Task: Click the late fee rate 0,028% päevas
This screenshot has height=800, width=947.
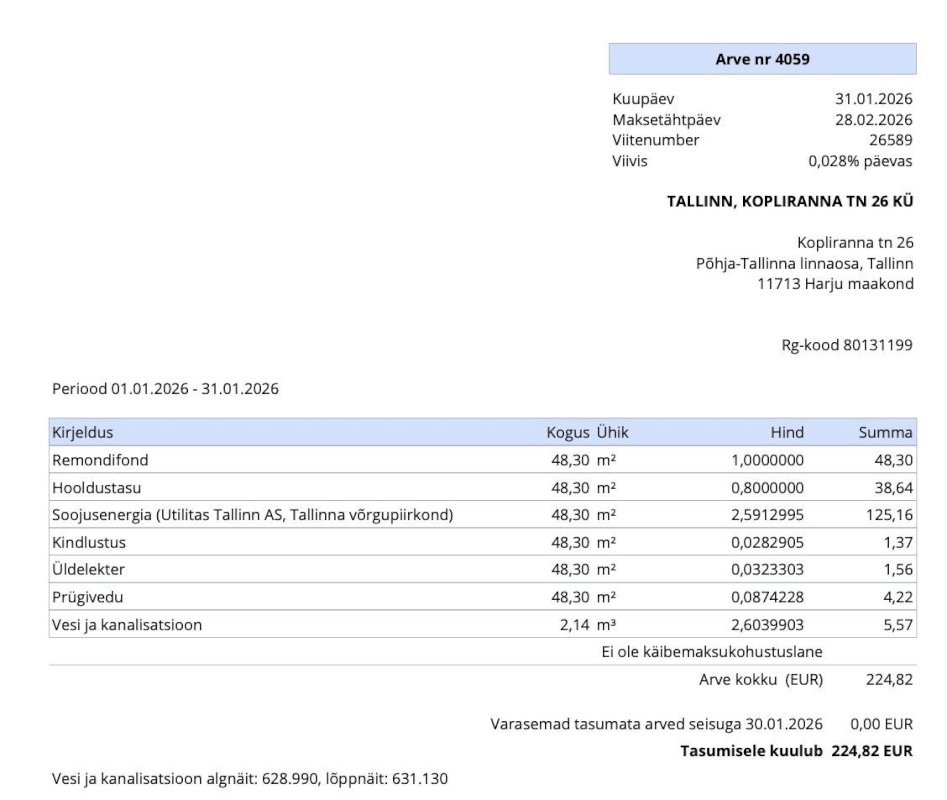Action: pos(860,160)
